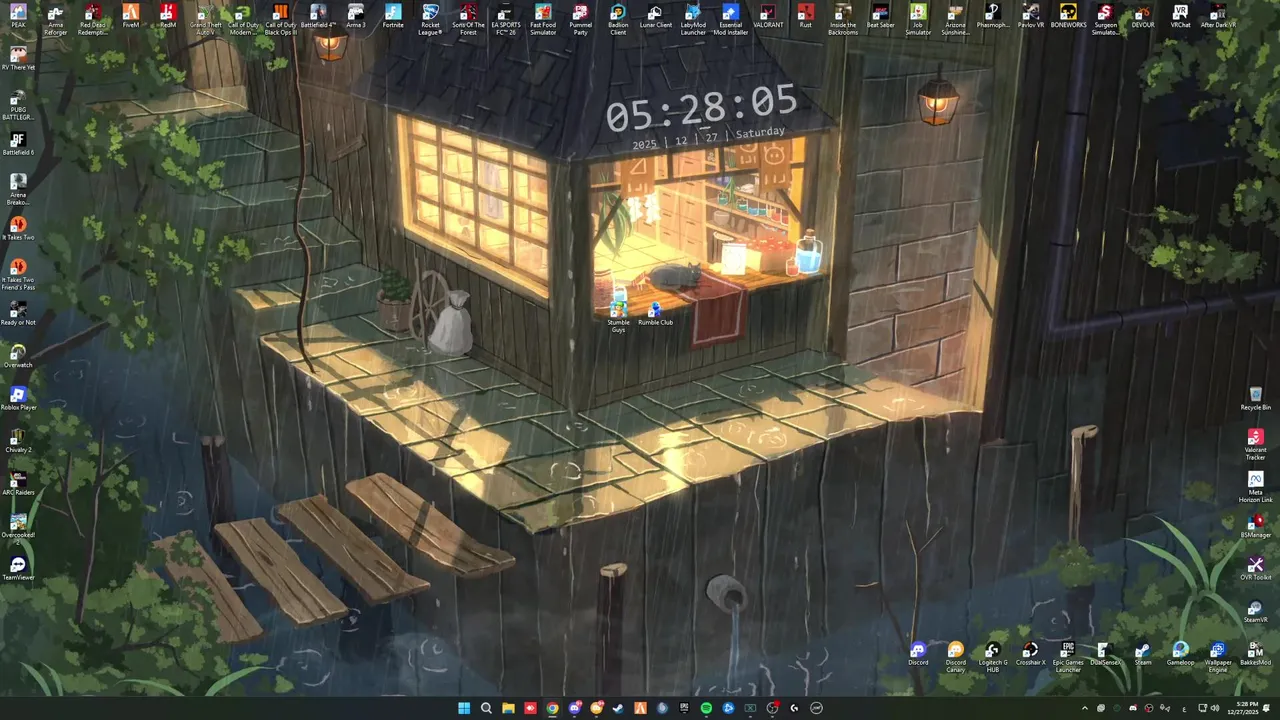1280x720 pixels.
Task: Select the Roblox Player shortcut
Action: [x=18, y=399]
